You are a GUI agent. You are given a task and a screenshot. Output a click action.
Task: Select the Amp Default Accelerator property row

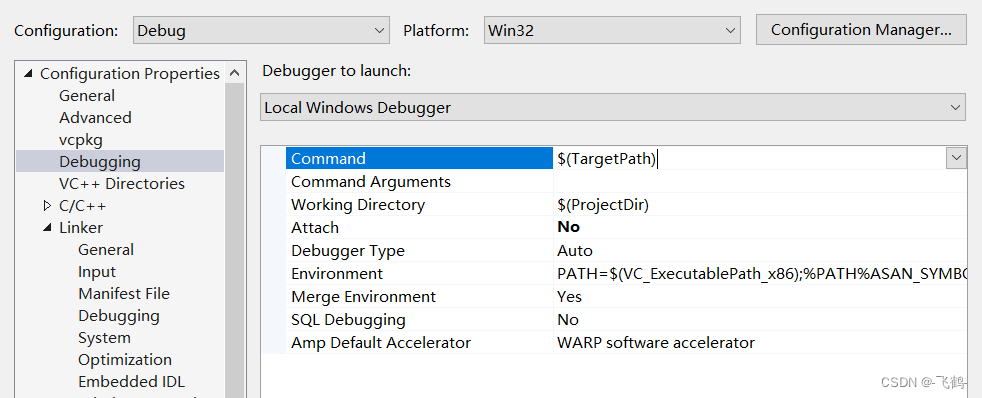point(626,343)
